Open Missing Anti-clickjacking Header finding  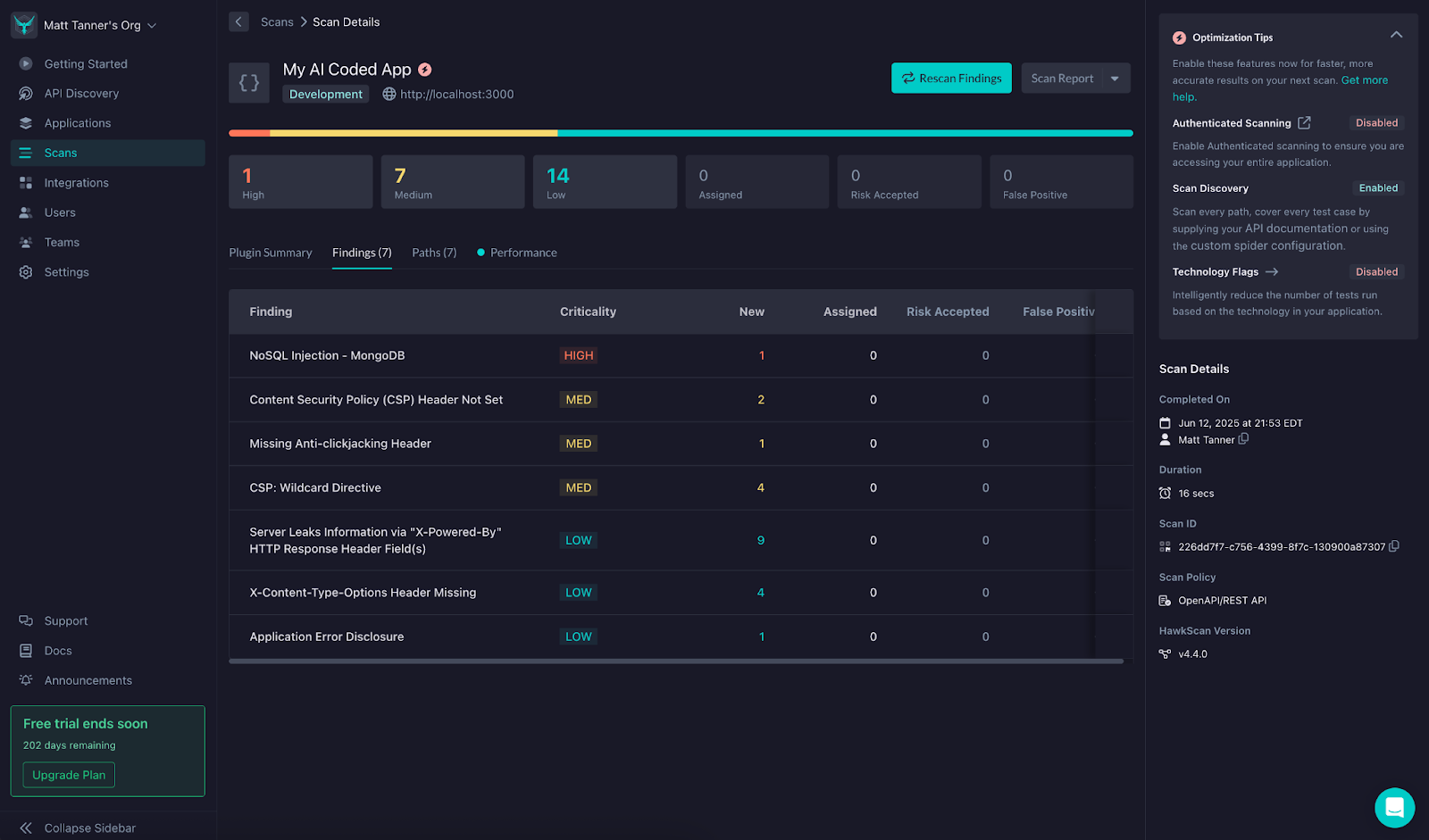pyautogui.click(x=681, y=444)
